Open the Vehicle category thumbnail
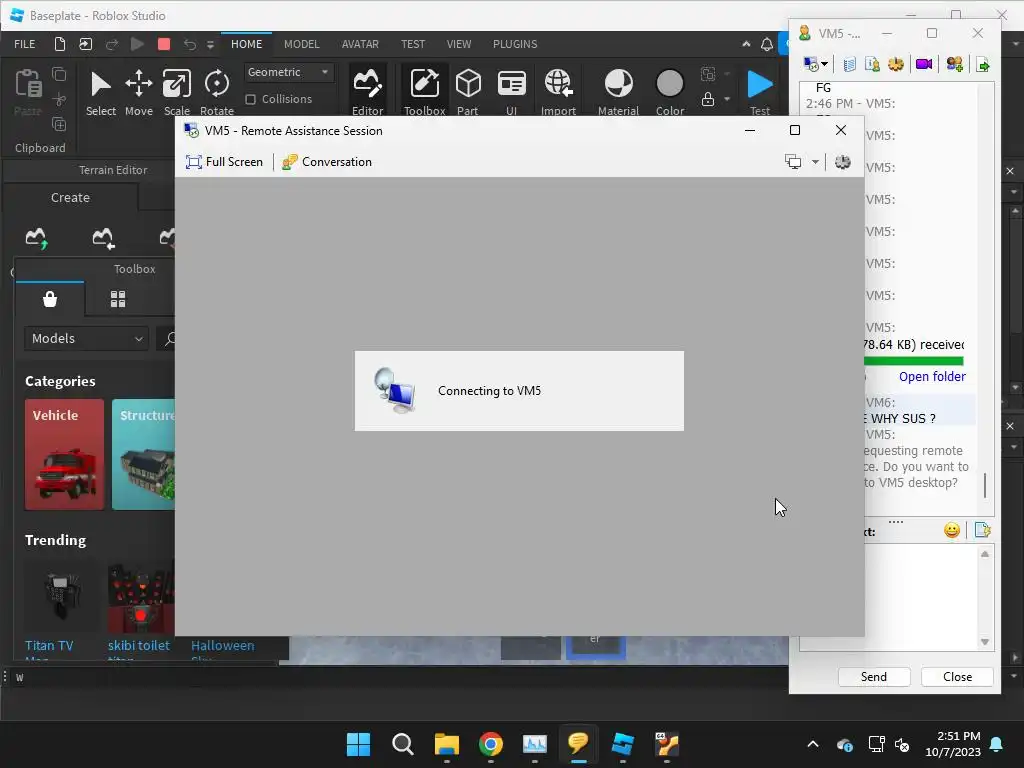 64,455
